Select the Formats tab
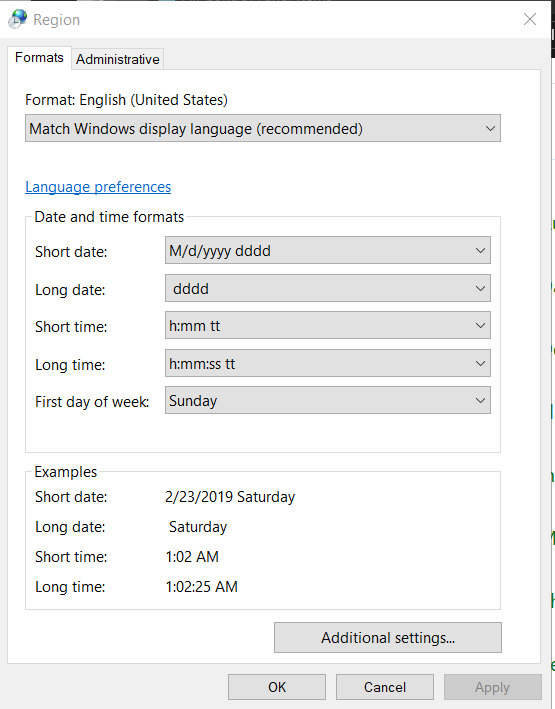 (x=39, y=58)
